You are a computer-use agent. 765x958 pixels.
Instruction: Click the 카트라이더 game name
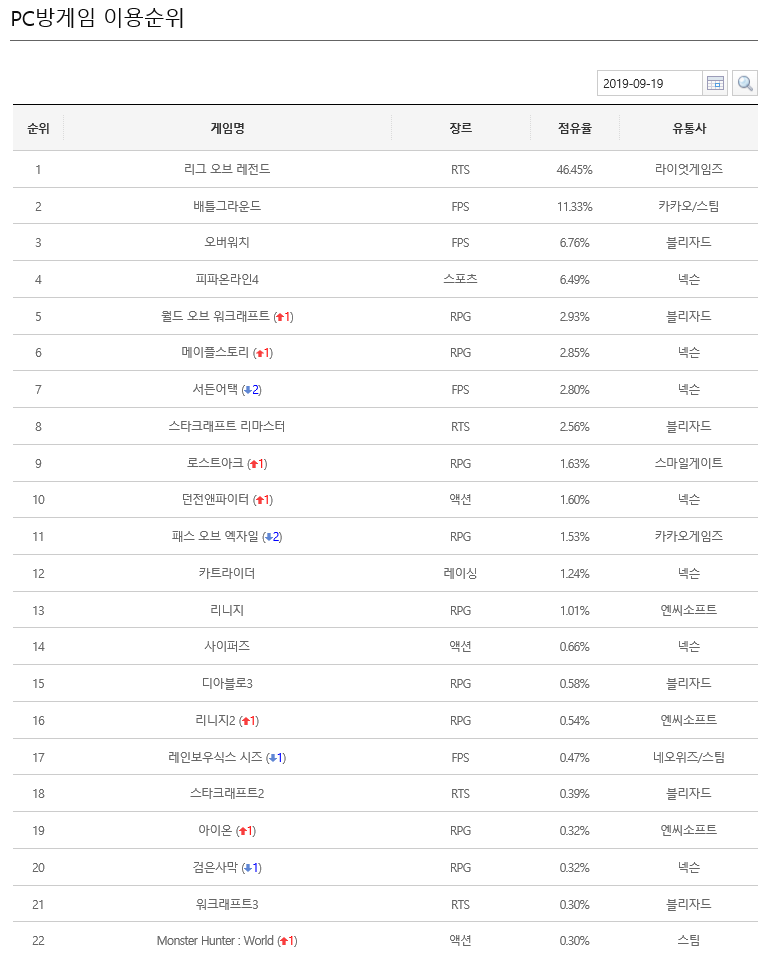point(227,573)
